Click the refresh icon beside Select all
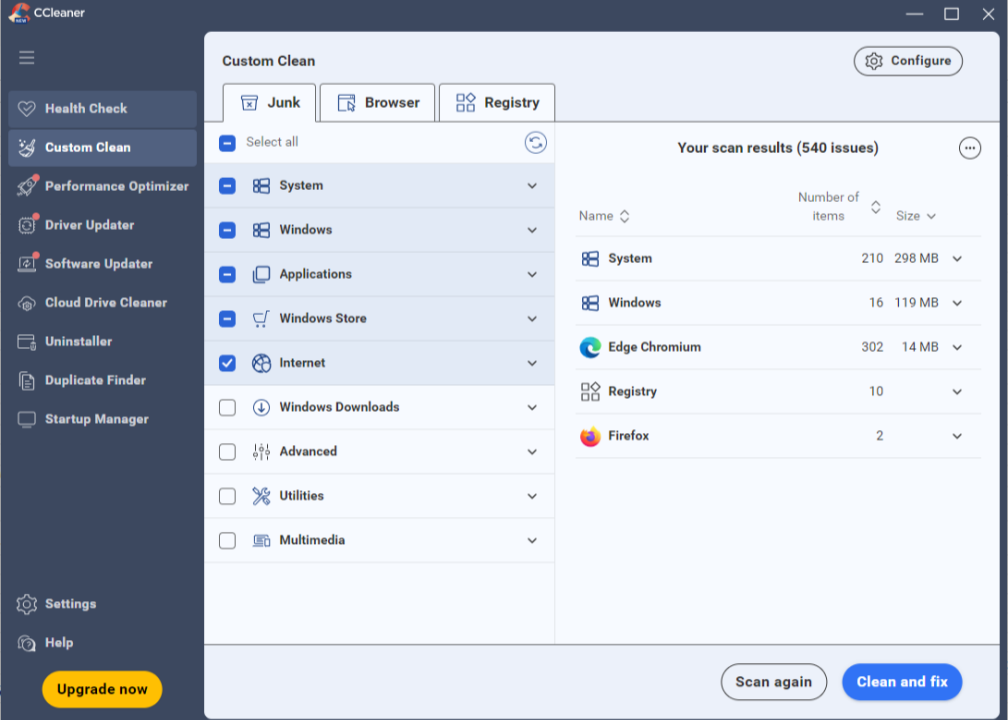The image size is (1008, 720). pos(536,142)
